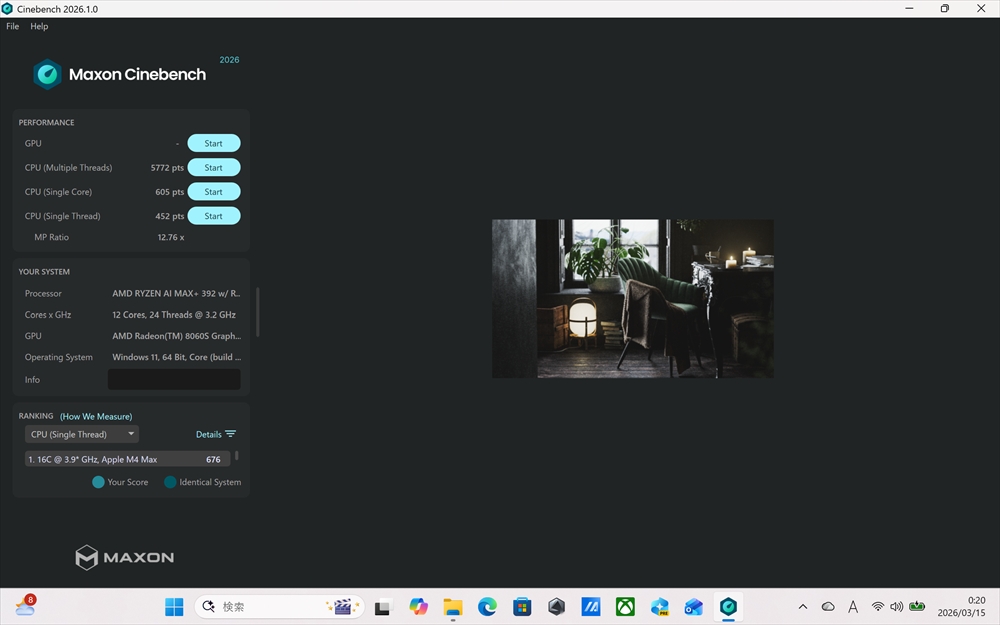
Task: Open Microsoft Edge from the taskbar
Action: (x=487, y=607)
